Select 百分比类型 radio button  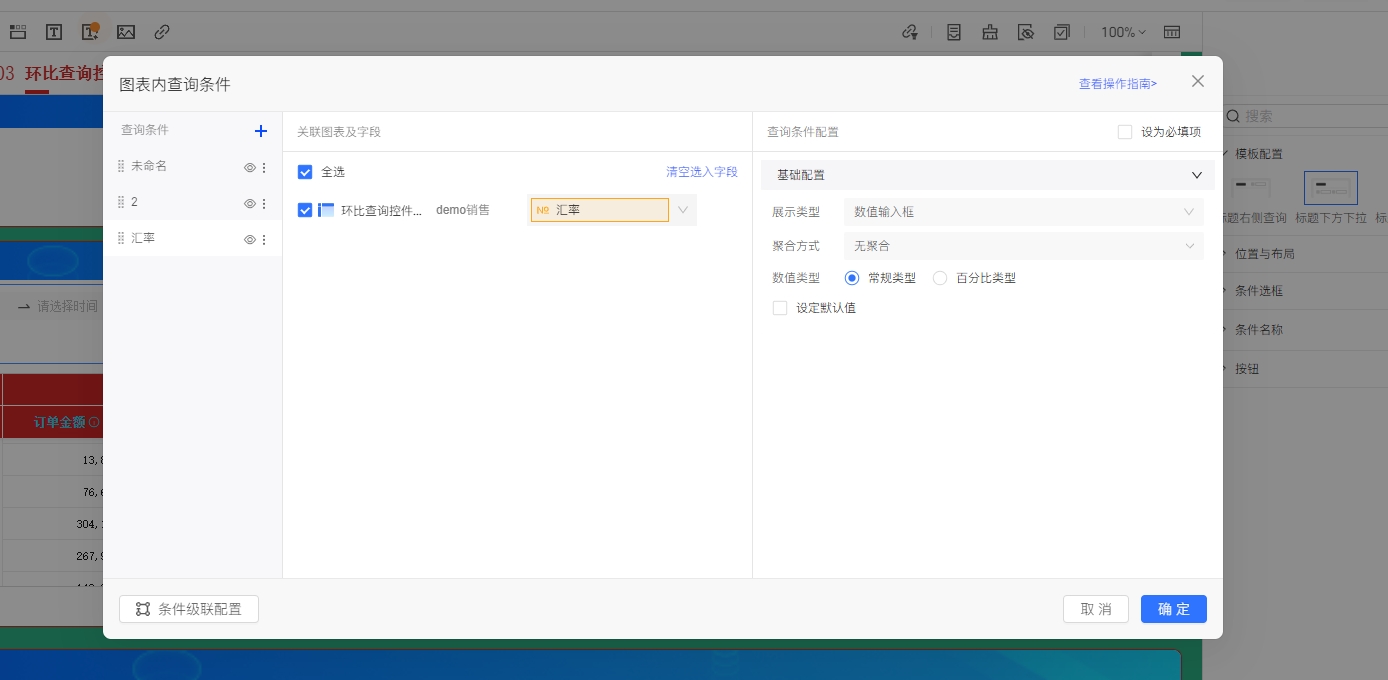pos(940,278)
